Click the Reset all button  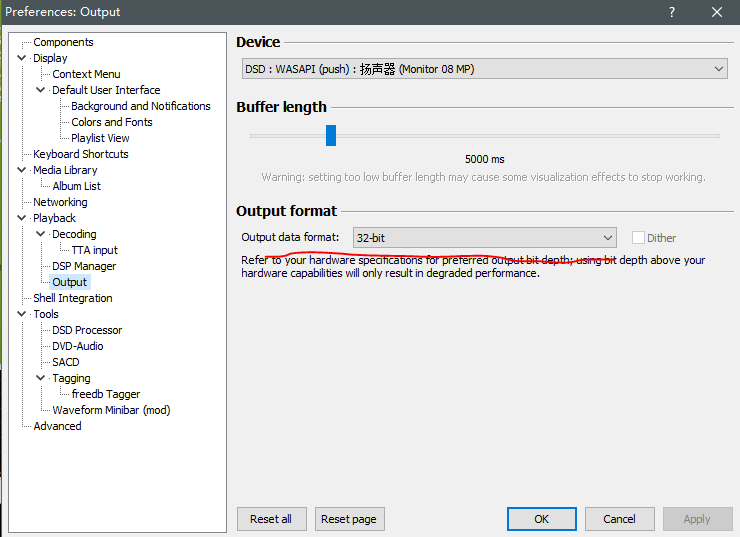271,519
